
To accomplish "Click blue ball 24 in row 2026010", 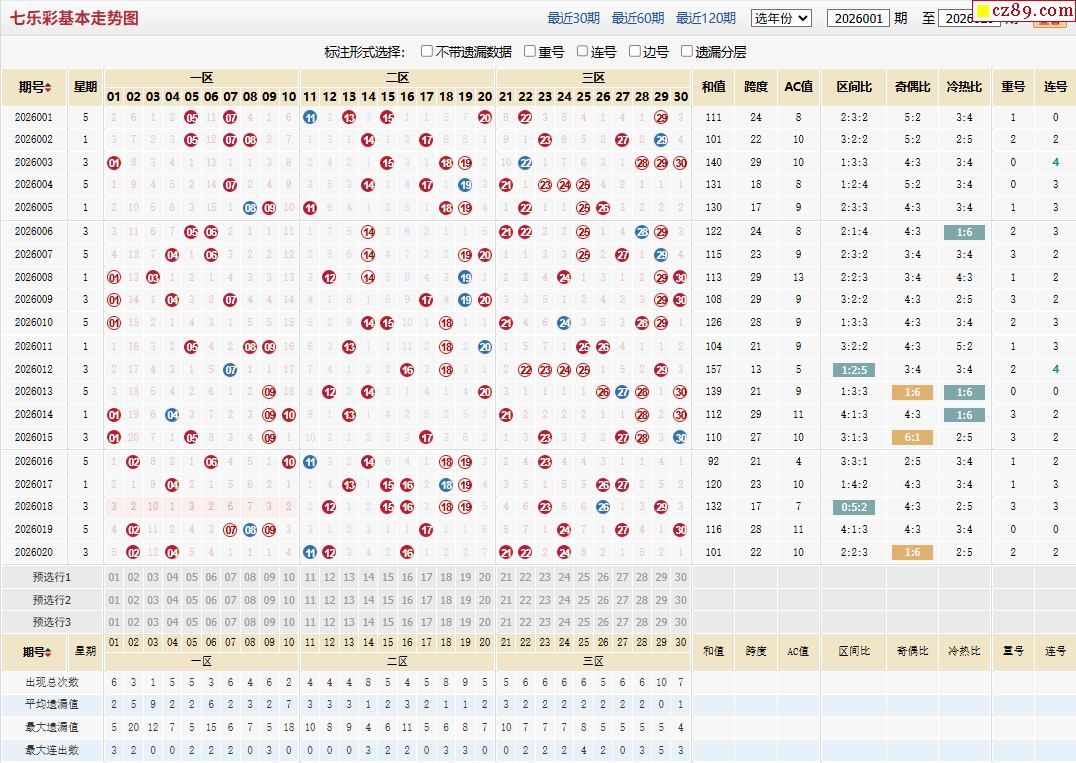I will click(564, 322).
